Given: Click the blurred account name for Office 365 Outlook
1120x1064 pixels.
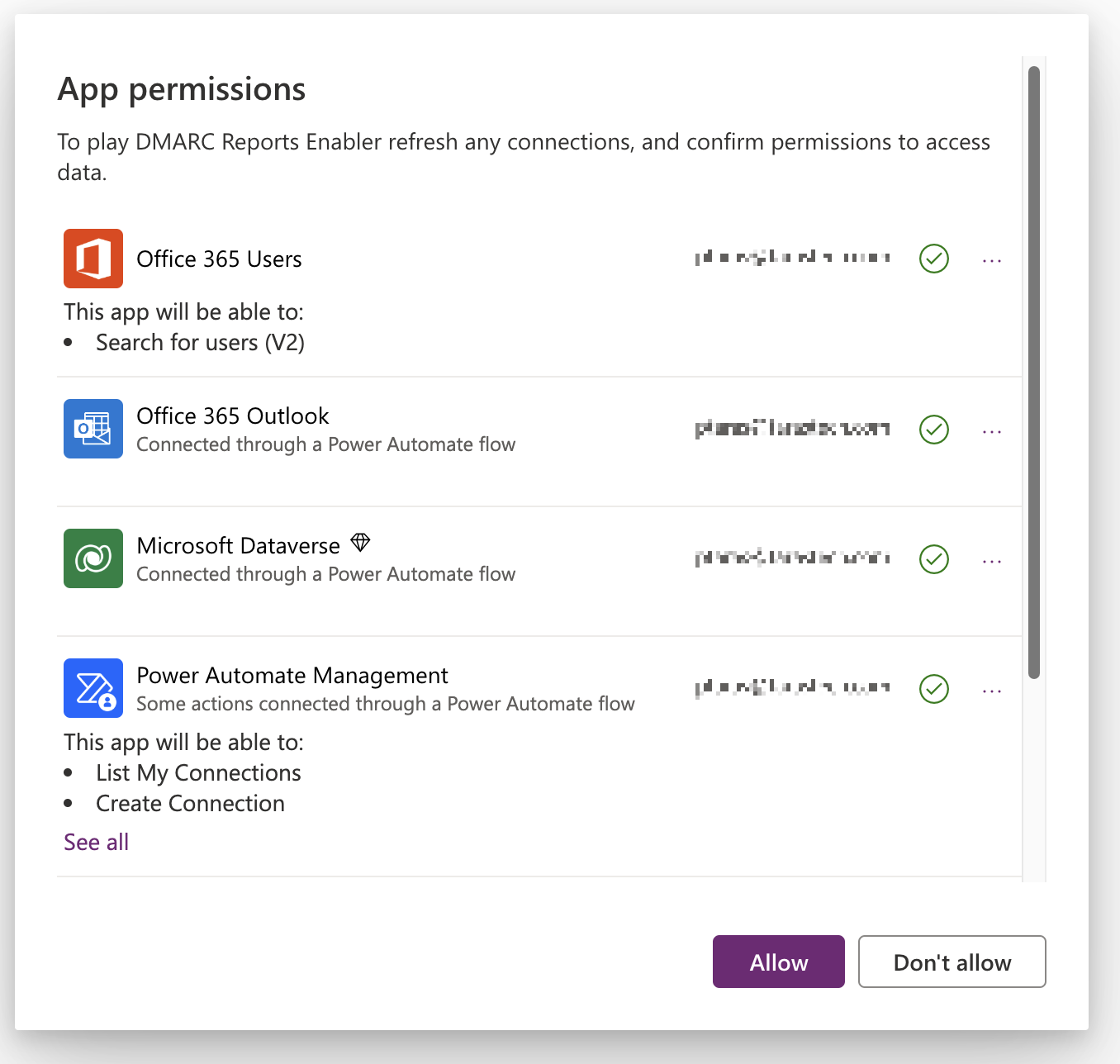Looking at the screenshot, I should pyautogui.click(x=793, y=428).
